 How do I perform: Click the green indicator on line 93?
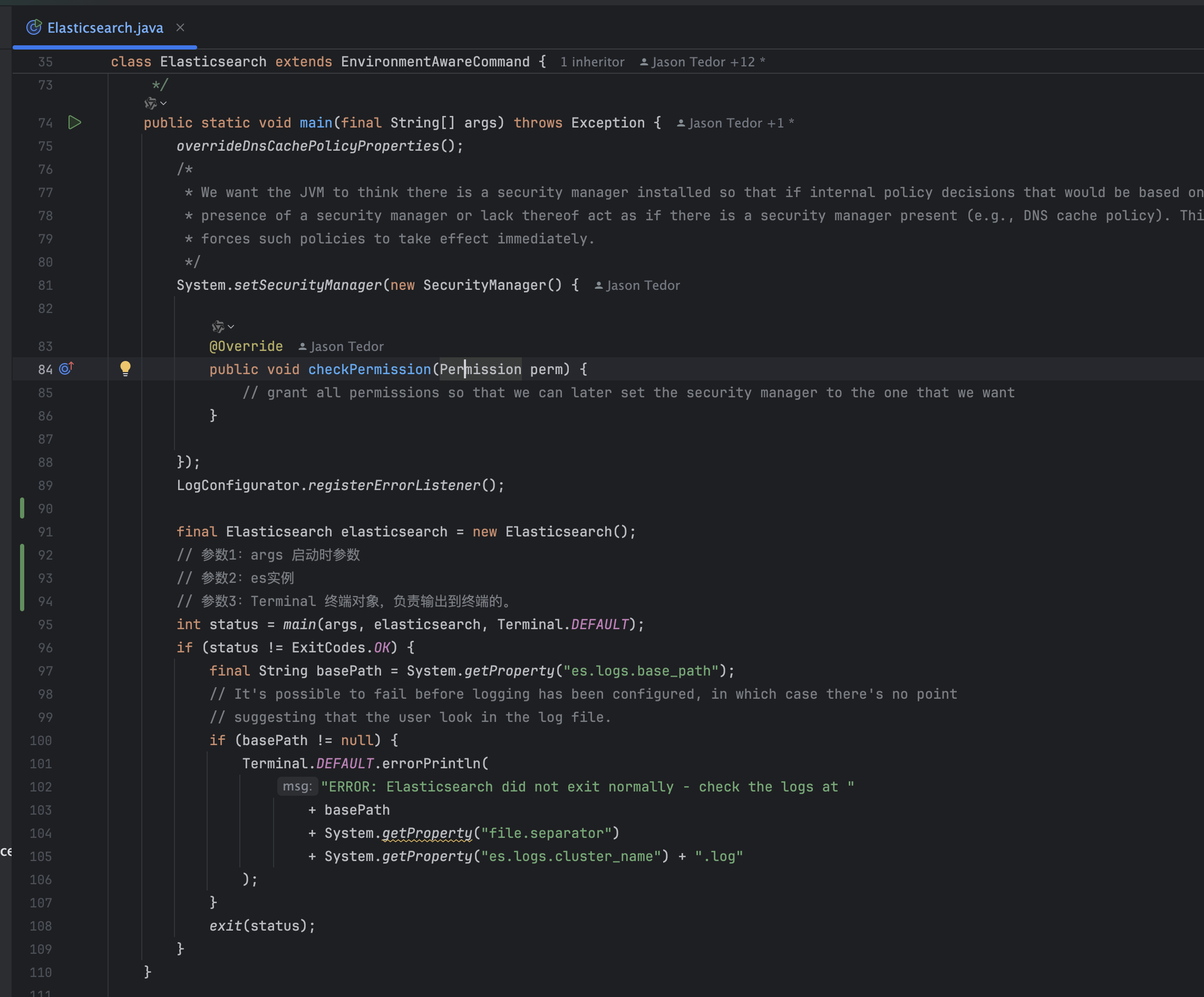(x=22, y=578)
